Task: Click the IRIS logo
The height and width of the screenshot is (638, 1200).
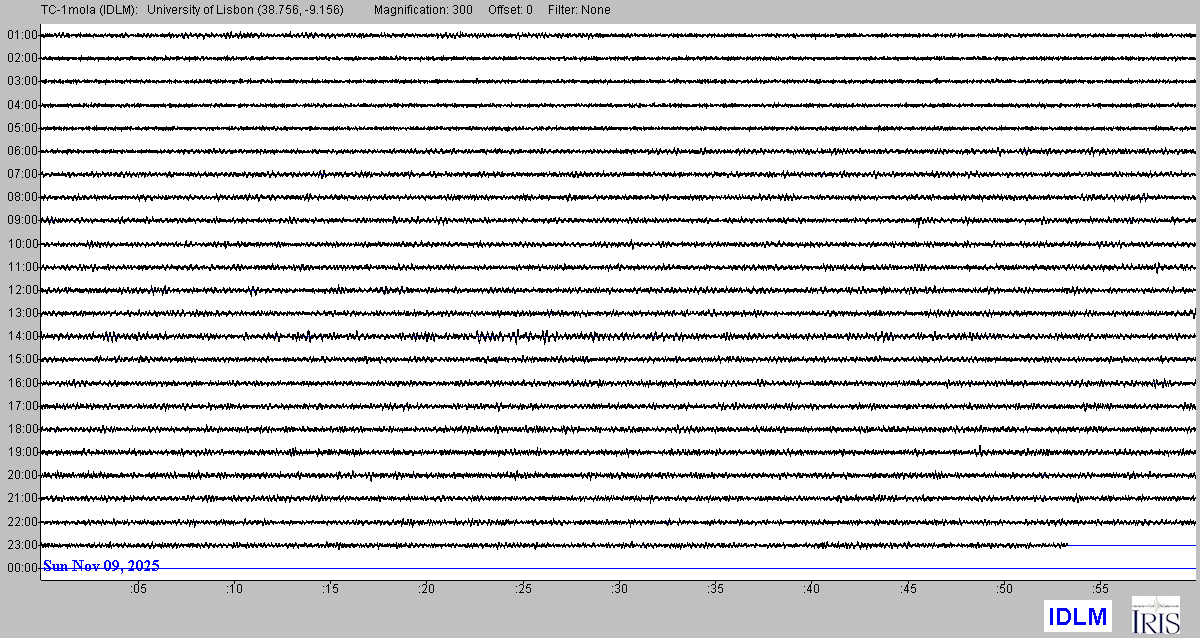Action: [1155, 615]
